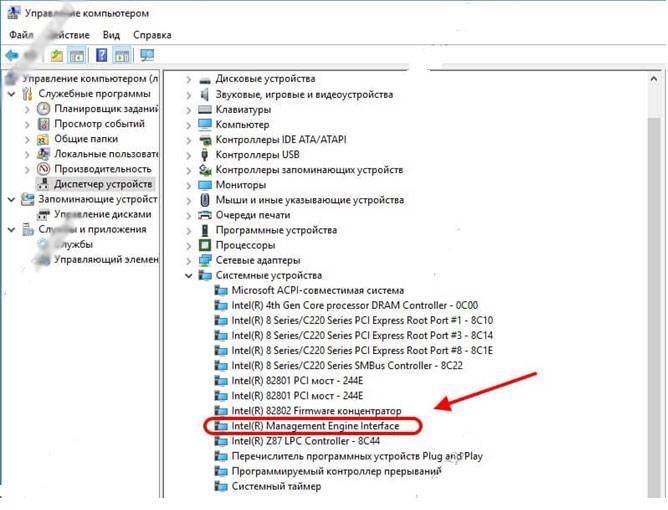Screen dimensions: 668x510
Task: Select SMBus Controller - 8C22 device
Action: point(347,366)
